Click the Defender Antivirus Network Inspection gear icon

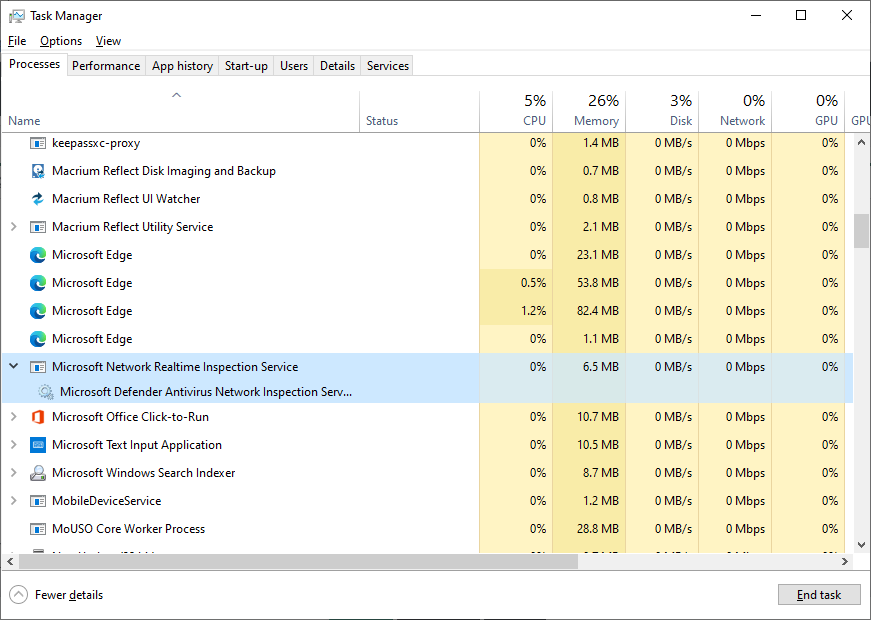(45, 392)
